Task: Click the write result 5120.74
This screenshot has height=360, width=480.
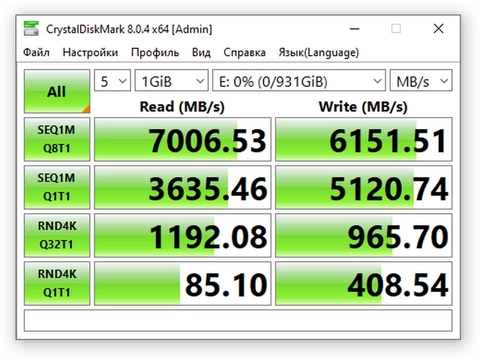Action: pyautogui.click(x=364, y=187)
